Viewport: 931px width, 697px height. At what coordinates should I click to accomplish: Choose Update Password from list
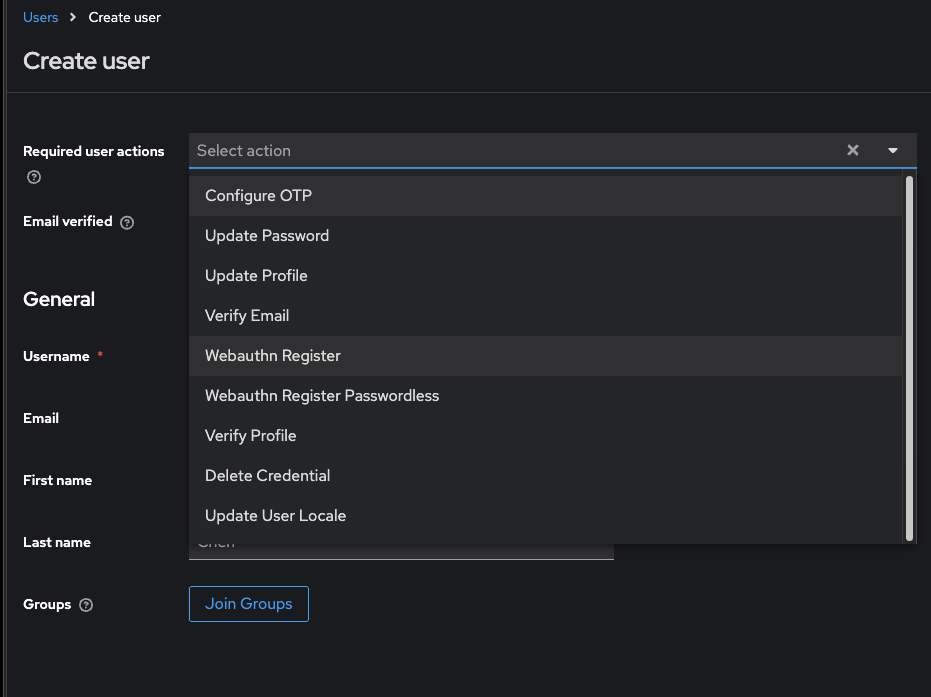(267, 236)
